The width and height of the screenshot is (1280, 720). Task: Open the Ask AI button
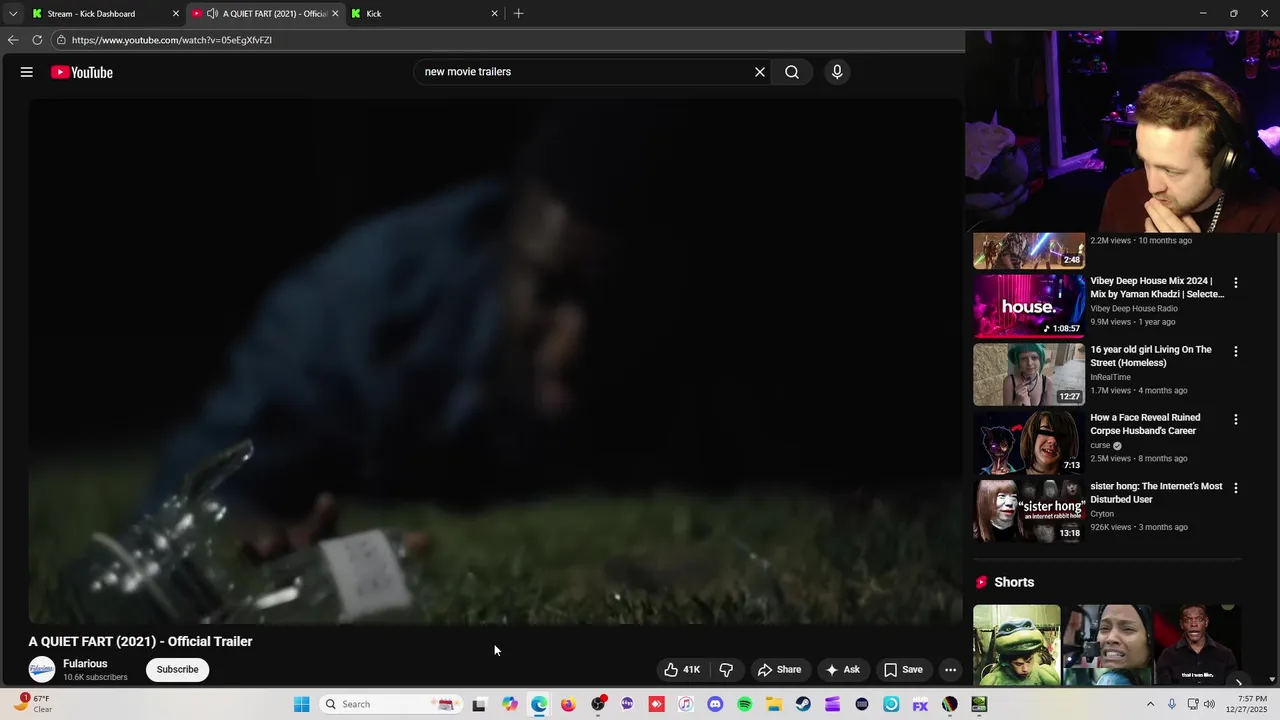pyautogui.click(x=842, y=670)
